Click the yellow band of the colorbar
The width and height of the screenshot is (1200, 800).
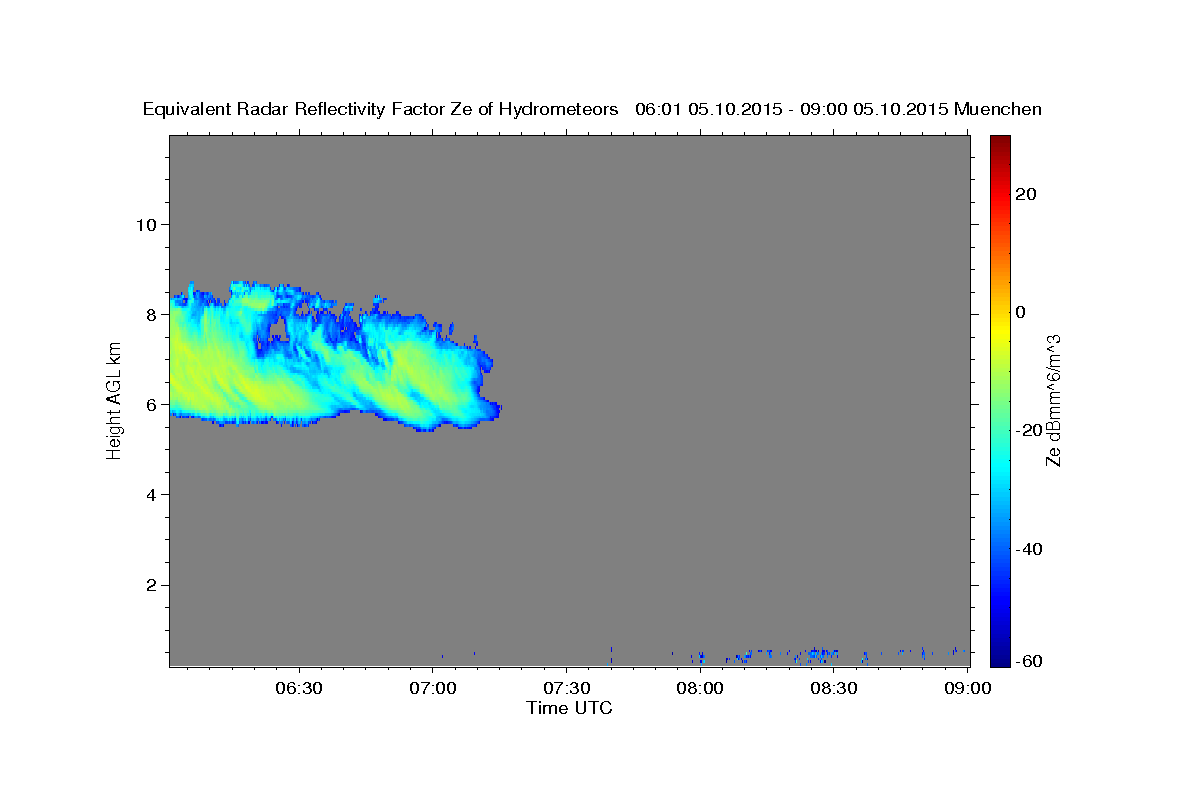pyautogui.click(x=999, y=330)
